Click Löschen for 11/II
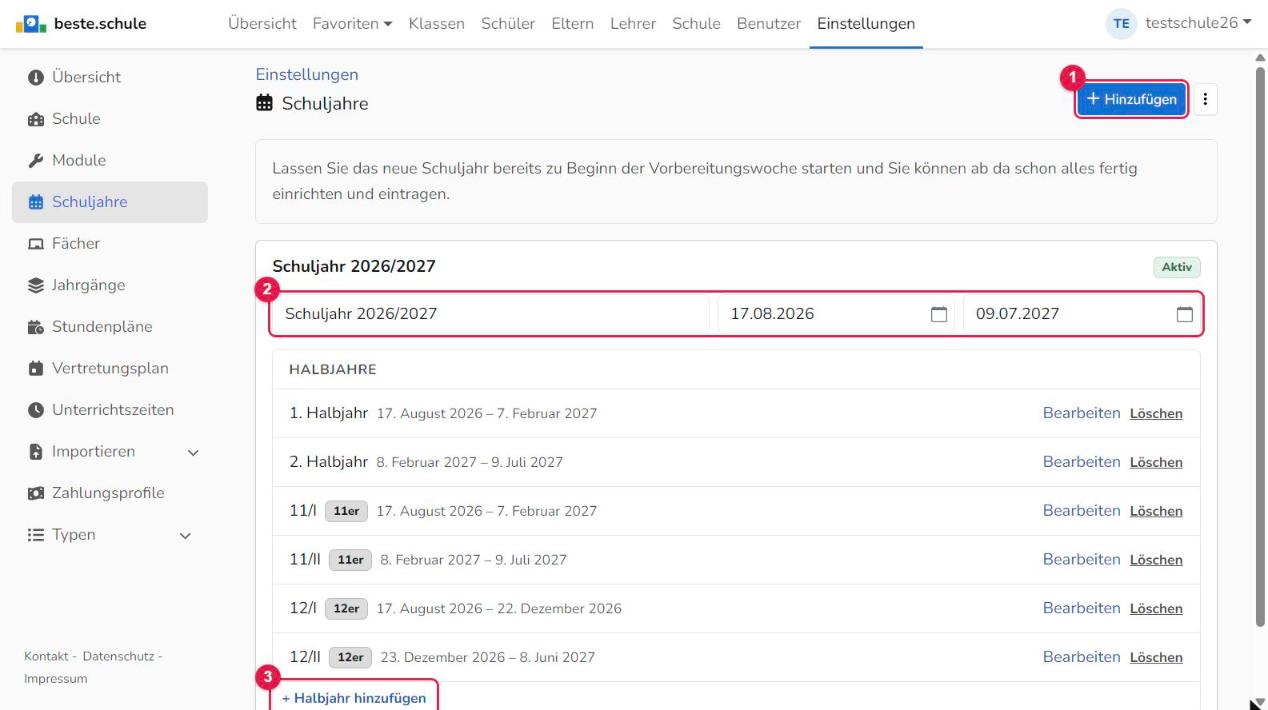The height and width of the screenshot is (710, 1268). [x=1156, y=560]
